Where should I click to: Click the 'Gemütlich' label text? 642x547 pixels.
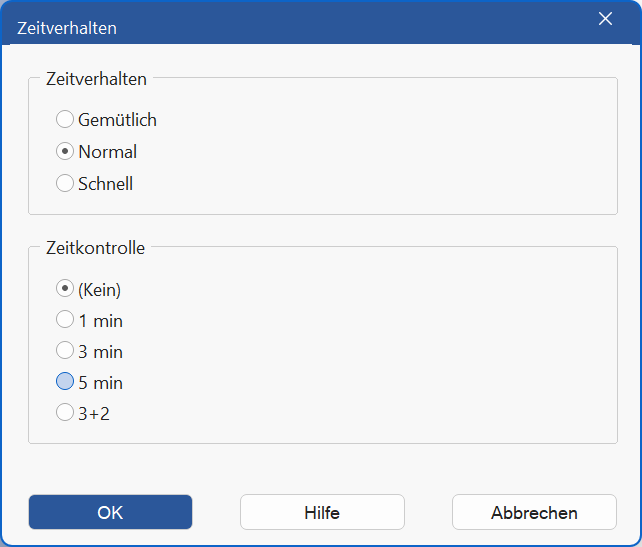[118, 120]
